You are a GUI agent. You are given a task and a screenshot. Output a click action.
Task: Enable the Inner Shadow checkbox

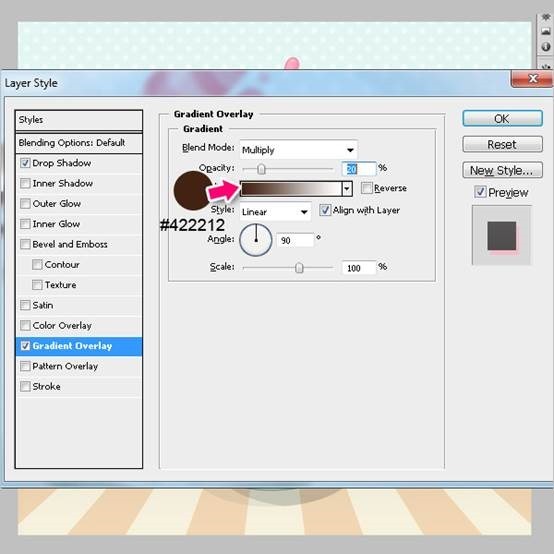tap(25, 183)
